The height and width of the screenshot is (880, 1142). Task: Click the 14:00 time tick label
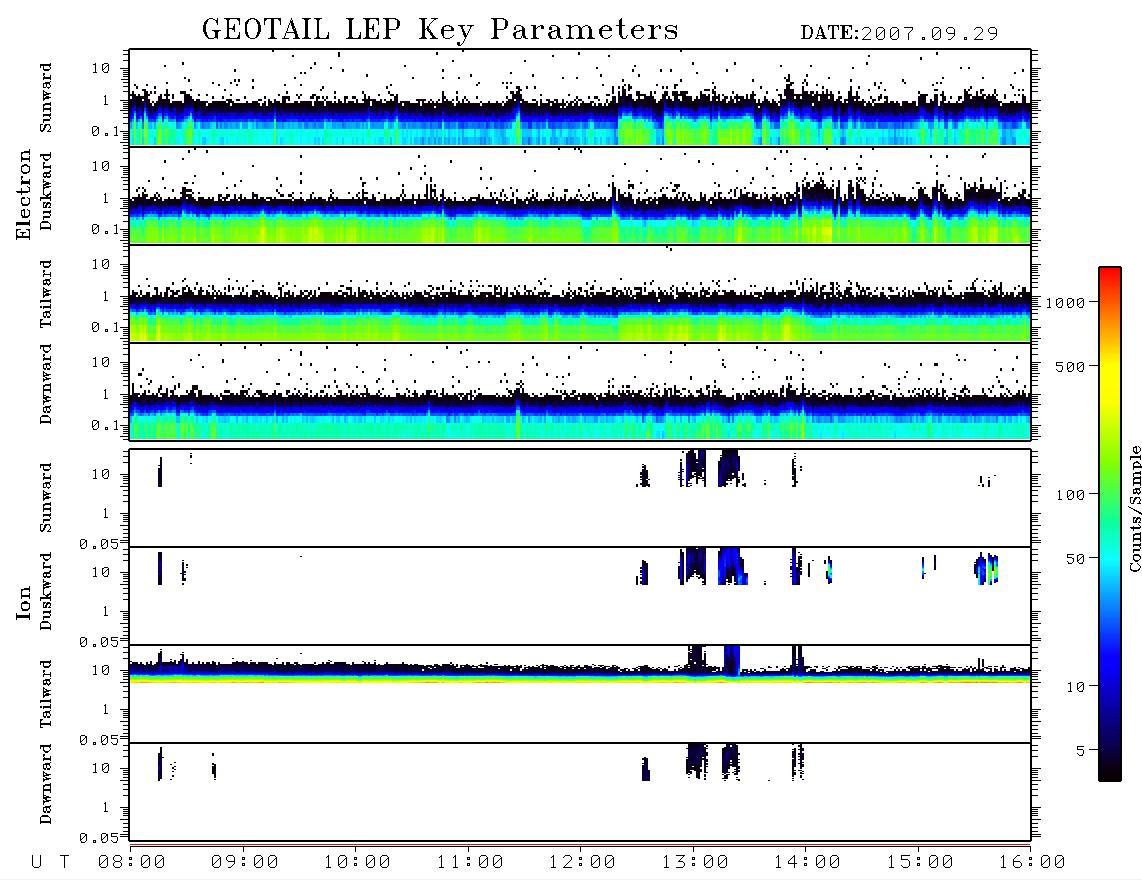click(807, 863)
